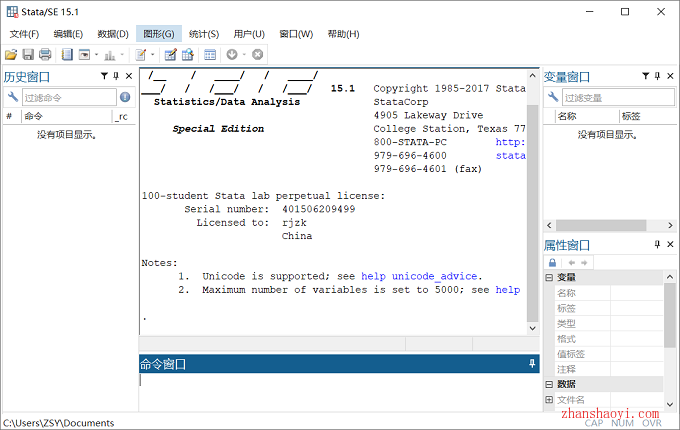The image size is (680, 430).
Task: Expand the 文件名 row in 属性窗口
Action: 549,400
